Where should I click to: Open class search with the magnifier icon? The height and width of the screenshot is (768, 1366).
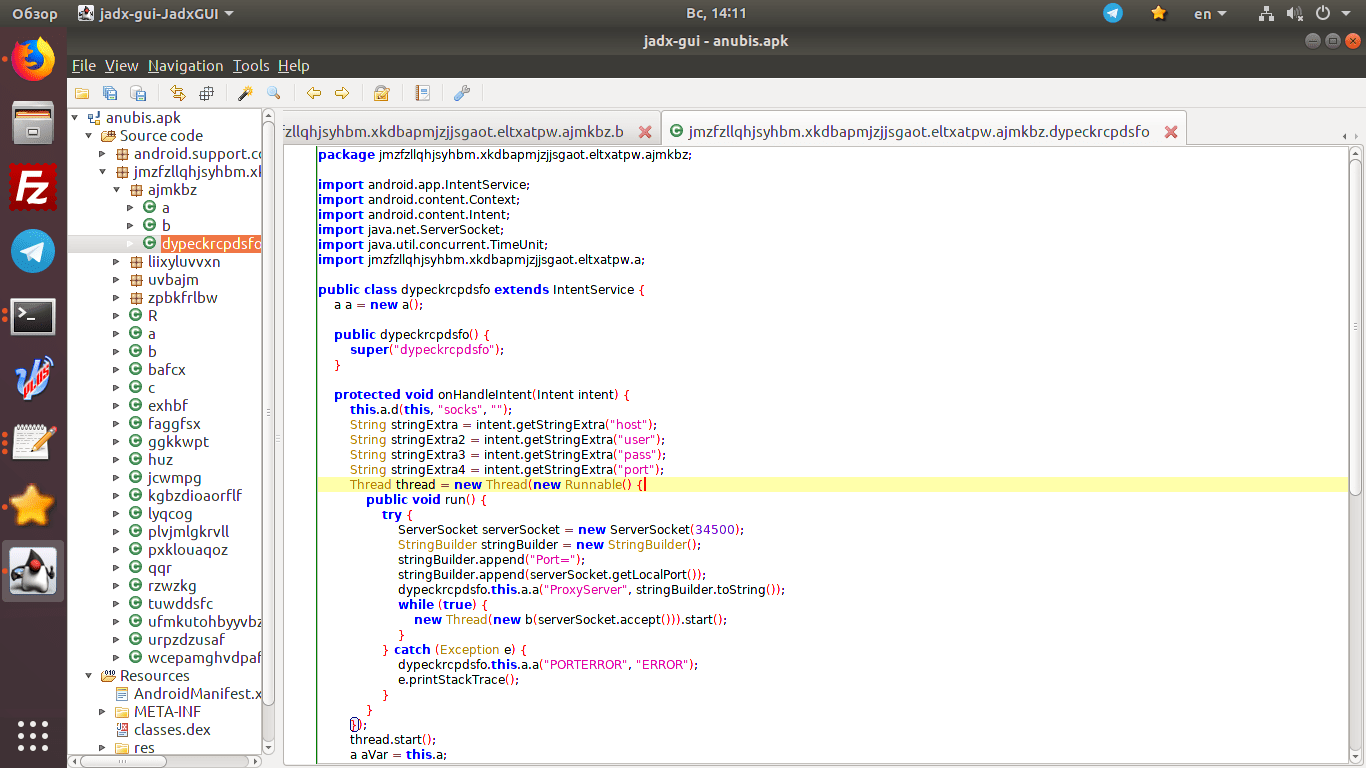(273, 93)
